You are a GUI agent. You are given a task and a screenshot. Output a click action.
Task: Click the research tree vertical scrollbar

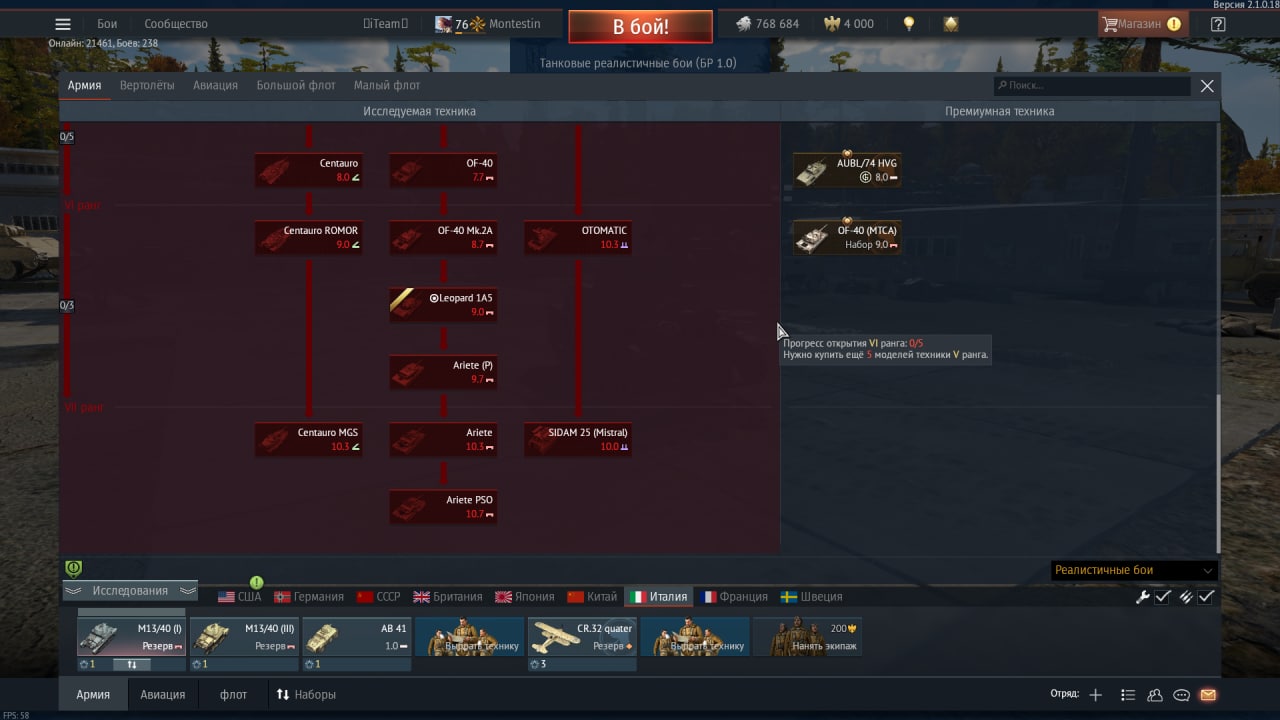[x=1217, y=472]
